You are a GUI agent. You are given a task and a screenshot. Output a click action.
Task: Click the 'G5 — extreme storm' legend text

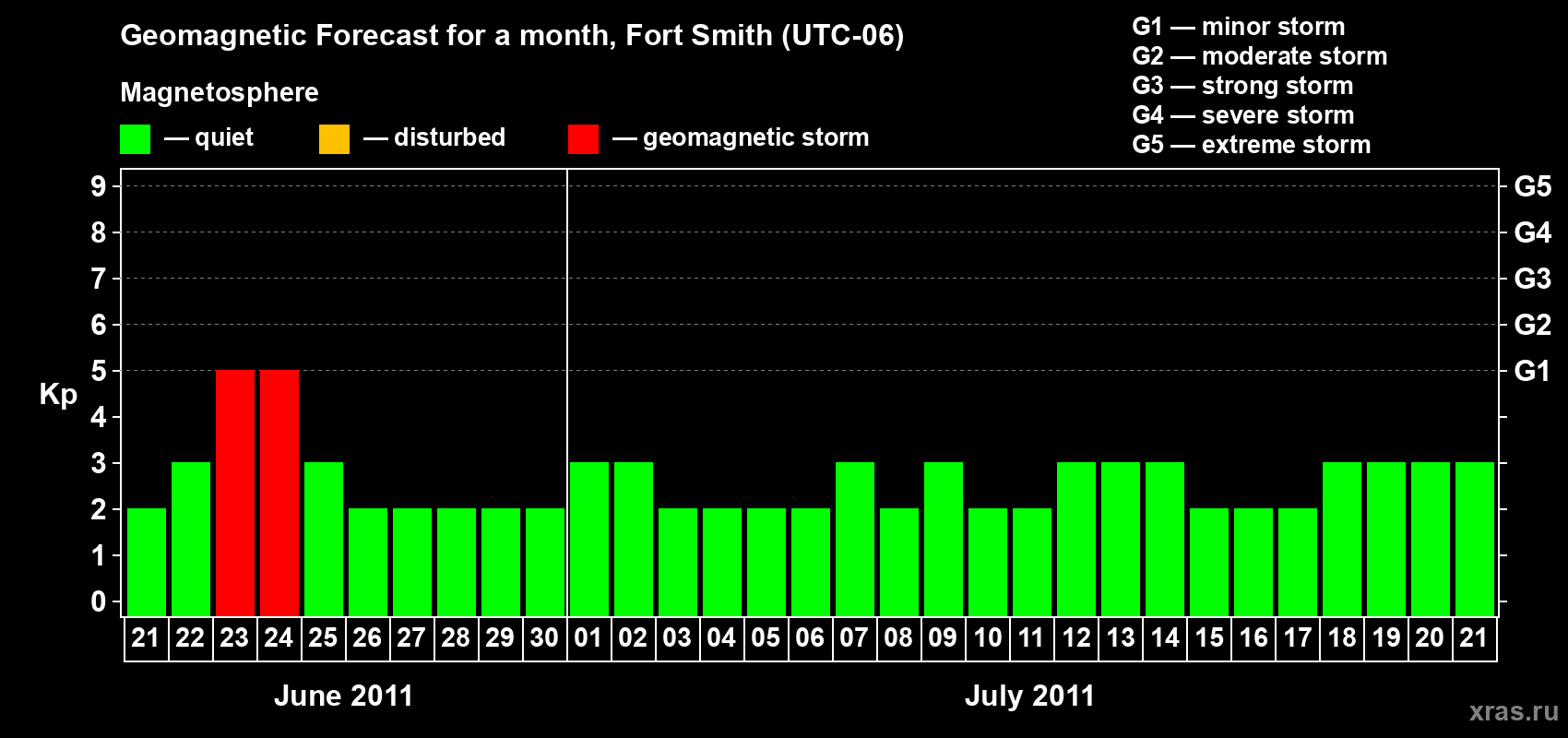click(x=1252, y=145)
